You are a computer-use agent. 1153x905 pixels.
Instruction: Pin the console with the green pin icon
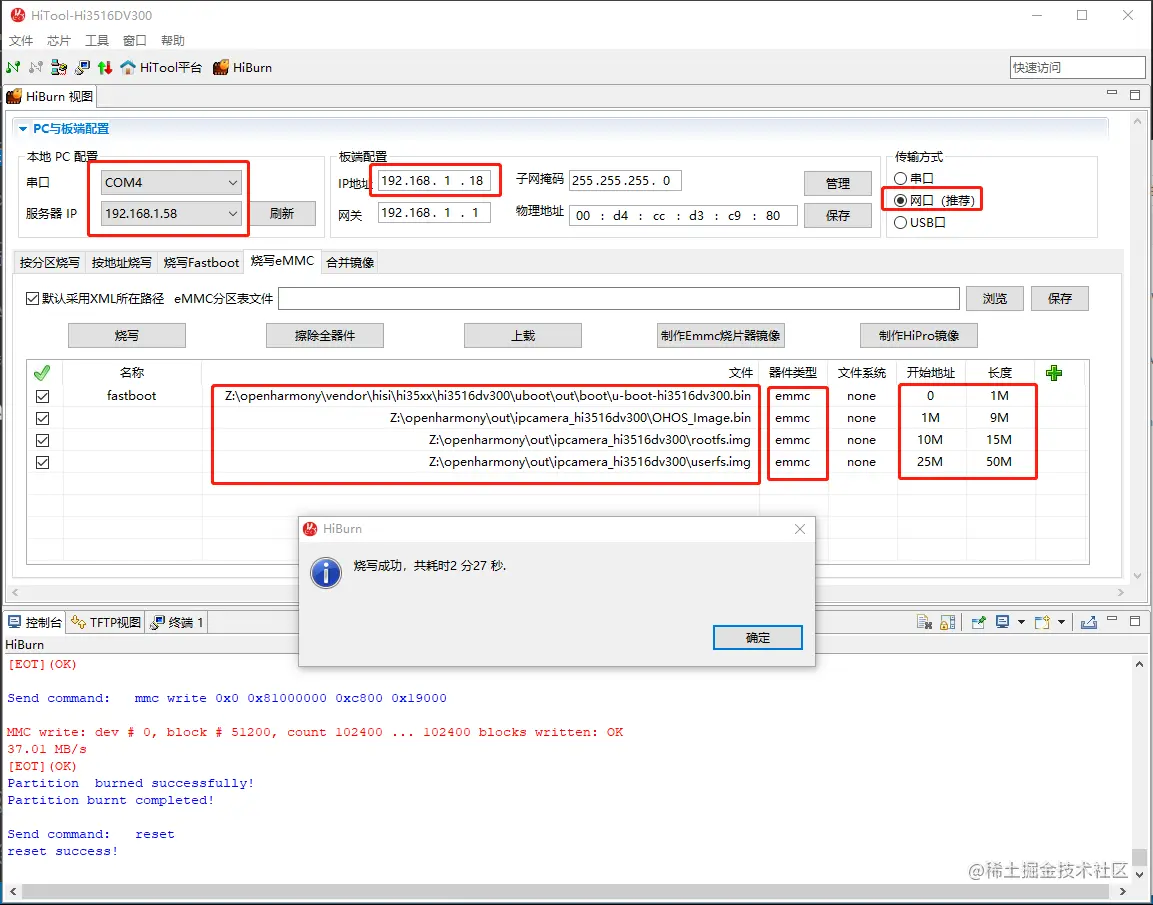(x=978, y=623)
